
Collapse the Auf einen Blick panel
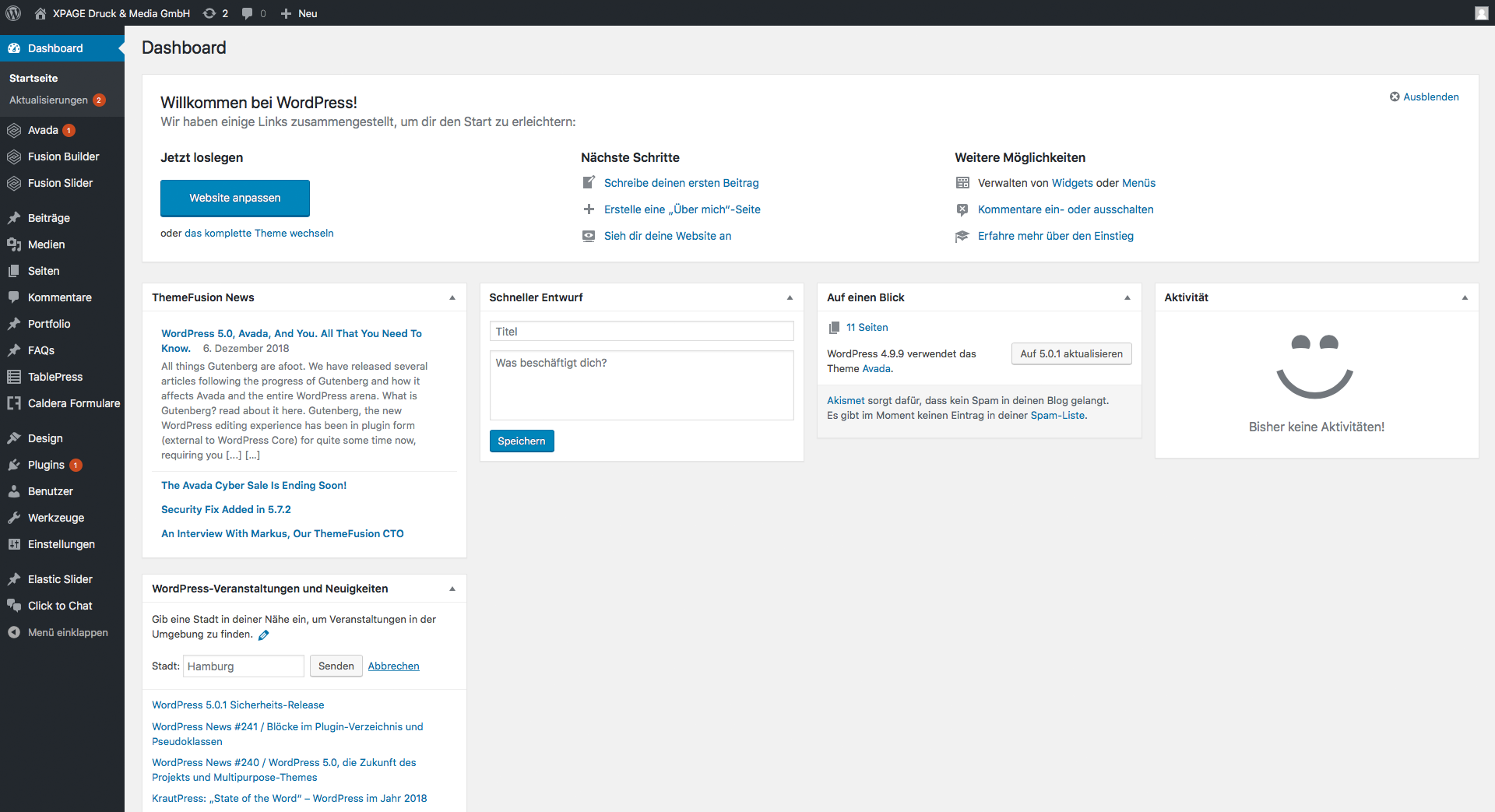point(1127,297)
